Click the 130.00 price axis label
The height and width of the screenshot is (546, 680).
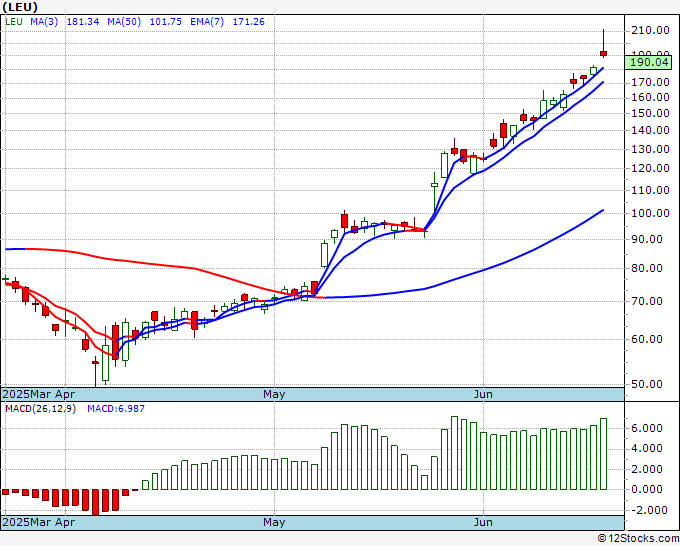pos(650,149)
